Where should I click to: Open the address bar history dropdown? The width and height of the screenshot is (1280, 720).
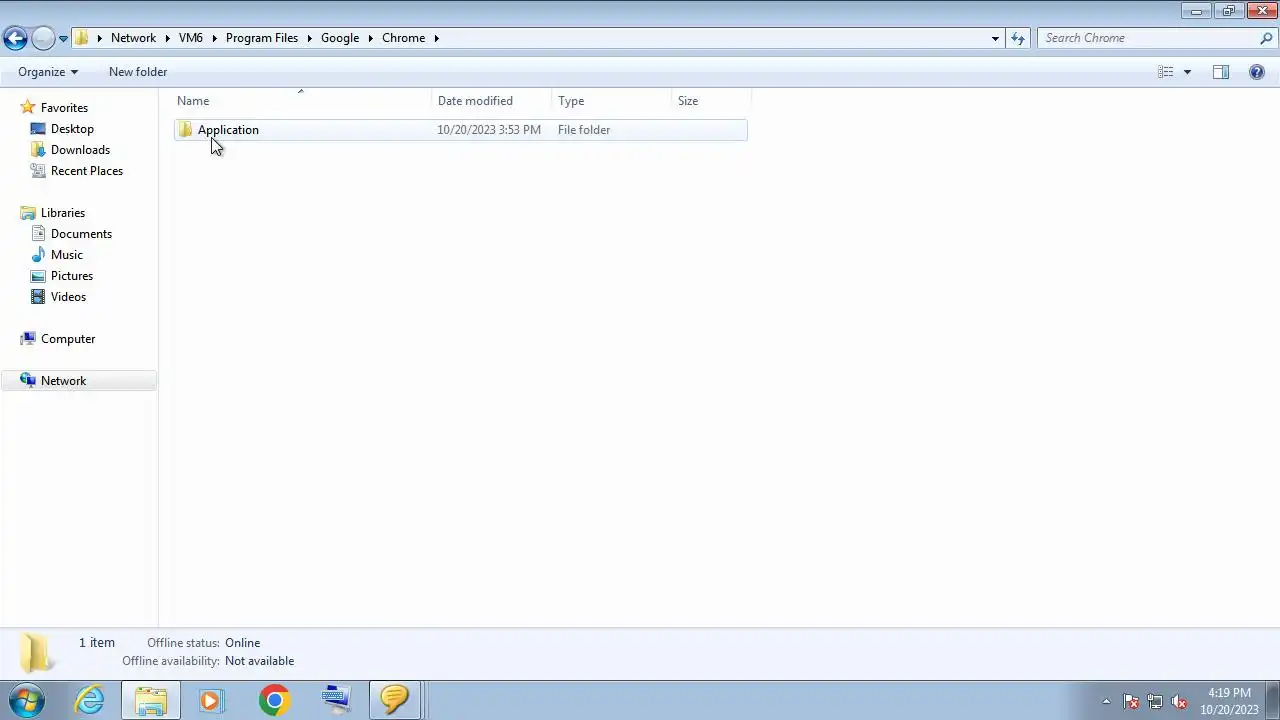coord(995,38)
